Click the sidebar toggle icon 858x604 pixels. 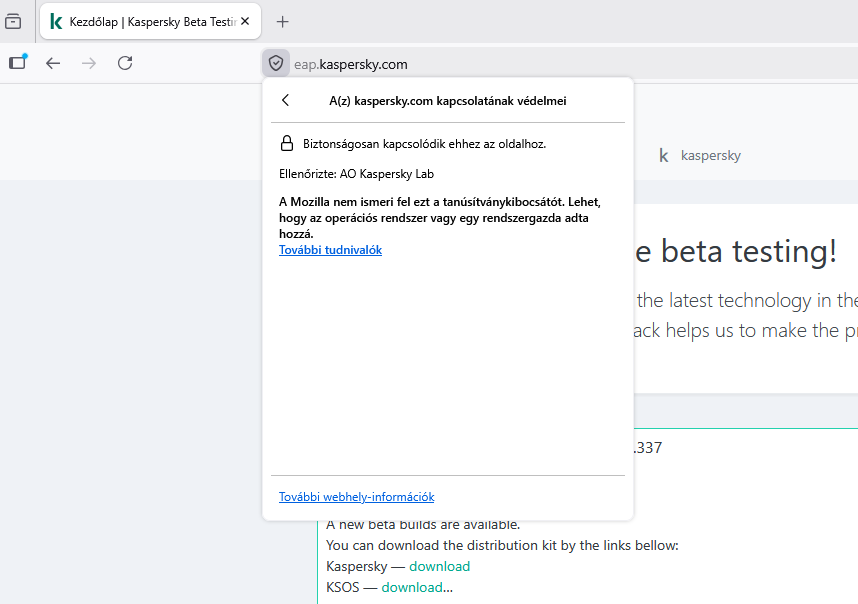pyautogui.click(x=18, y=62)
